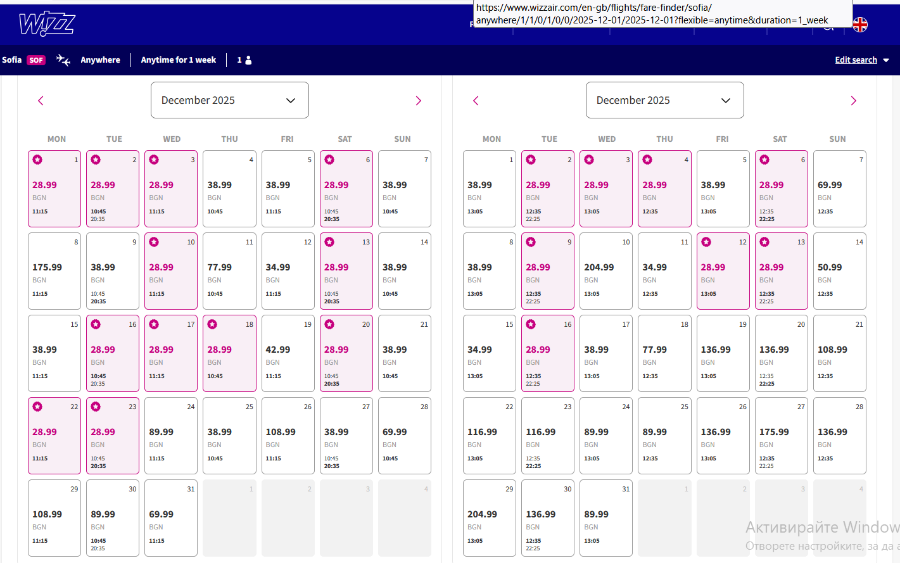
Task: Select December 6 in left calendar
Action: coord(346,189)
